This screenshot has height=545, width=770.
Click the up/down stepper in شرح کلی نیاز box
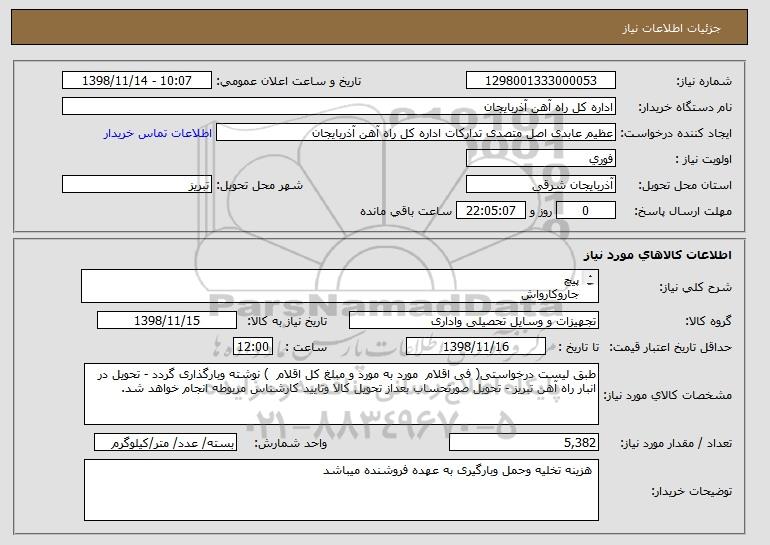pos(590,280)
